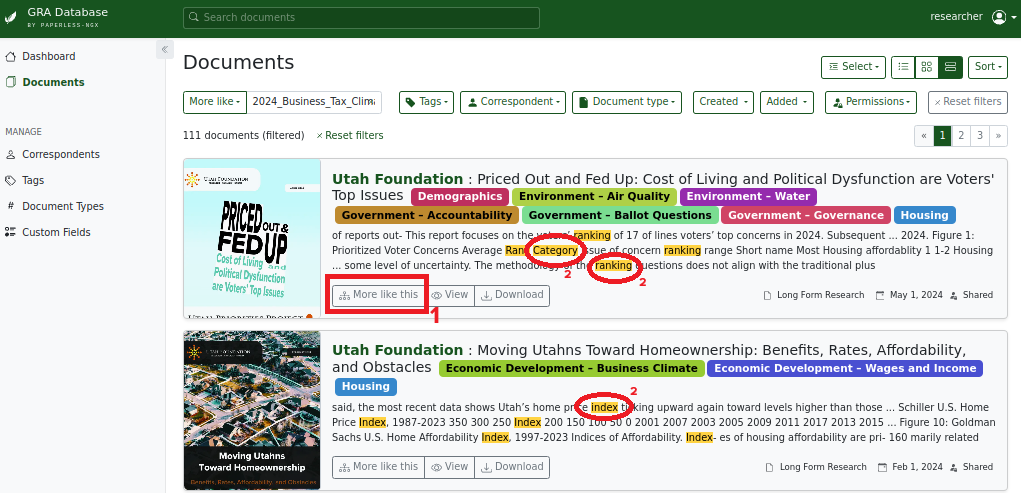Click the Search documents field
Viewport: 1021px width, 493px height.
tap(361, 17)
